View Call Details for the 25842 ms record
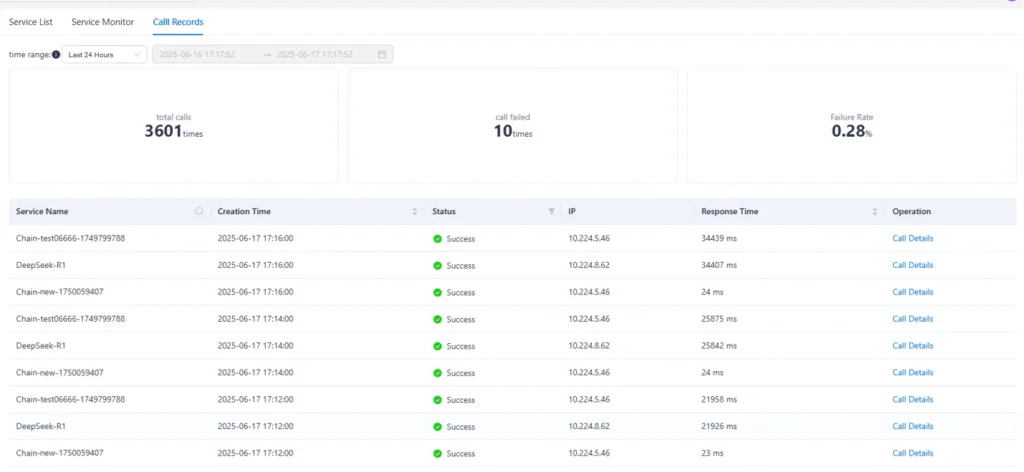 912,346
